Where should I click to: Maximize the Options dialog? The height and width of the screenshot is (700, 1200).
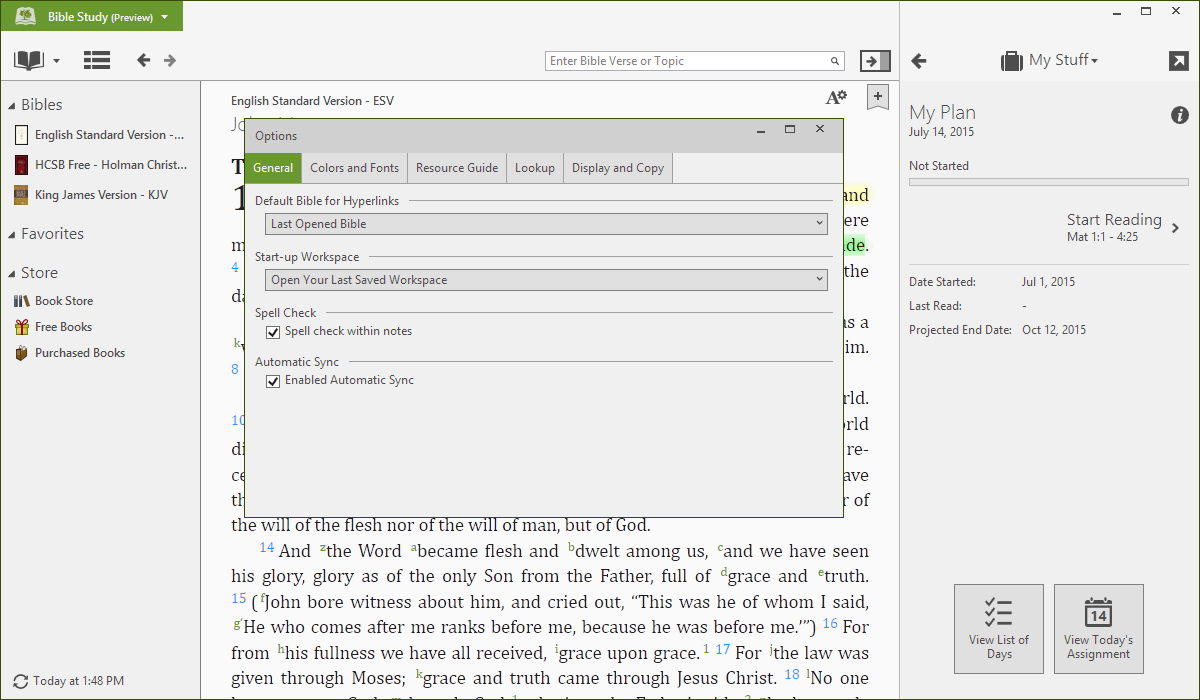coord(790,130)
